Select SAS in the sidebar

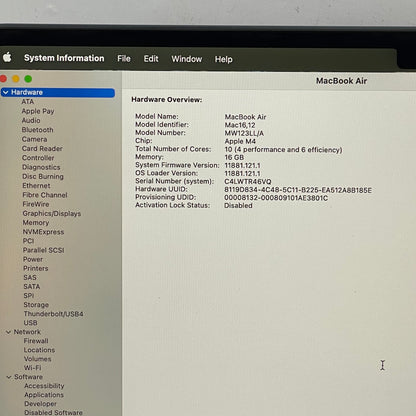30,277
